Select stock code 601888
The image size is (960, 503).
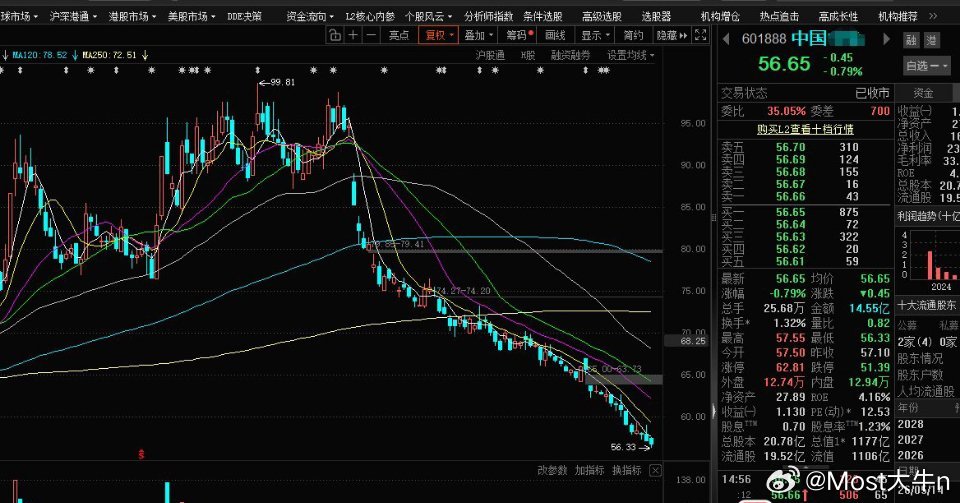point(763,39)
